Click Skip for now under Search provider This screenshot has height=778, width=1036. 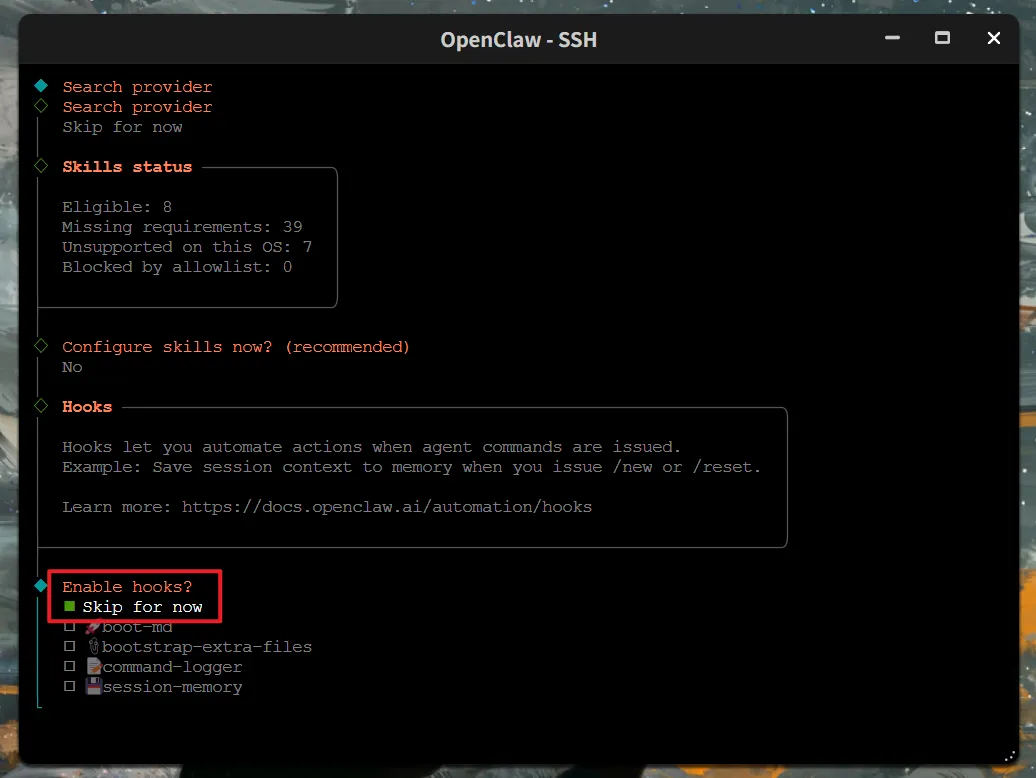tap(122, 127)
